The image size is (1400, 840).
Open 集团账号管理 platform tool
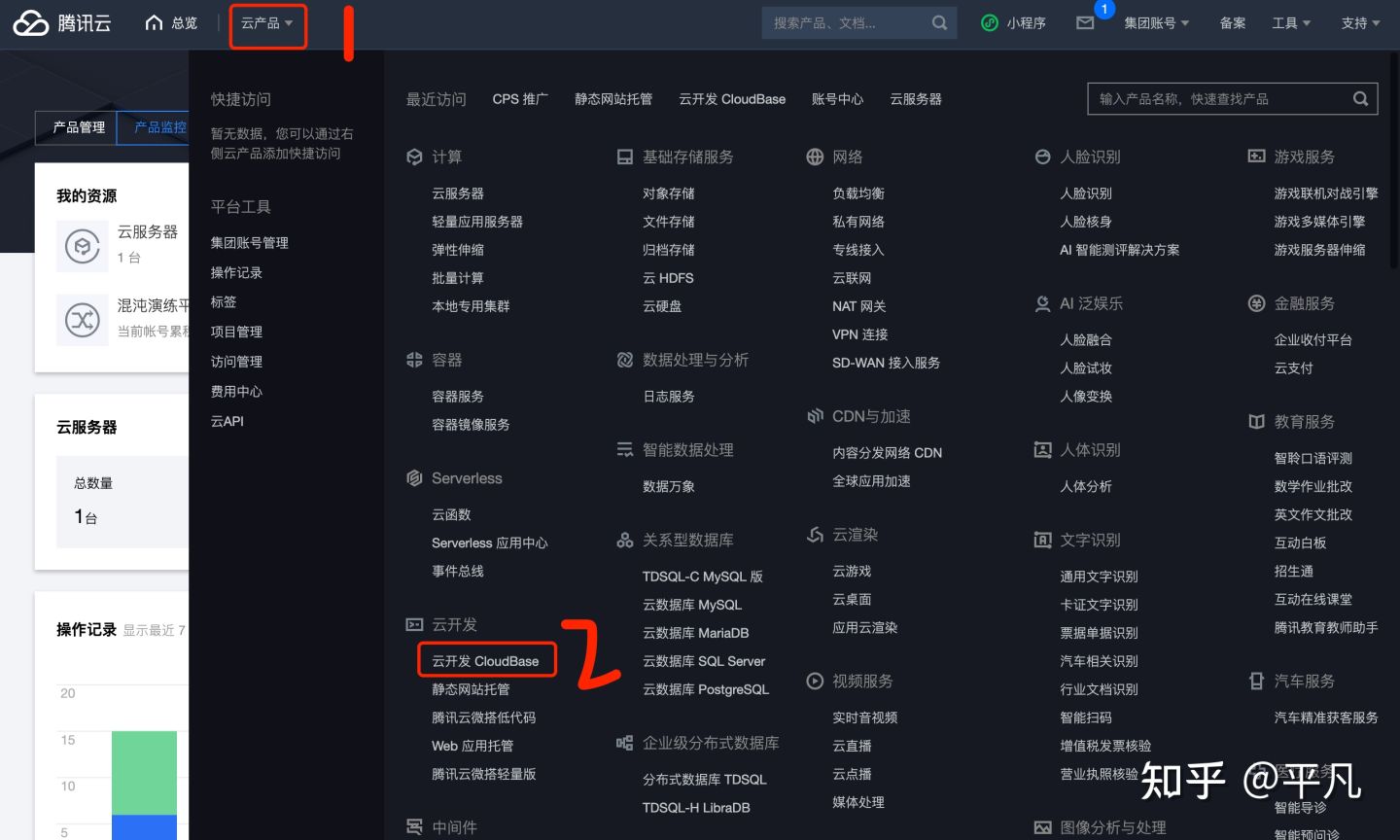click(x=250, y=243)
